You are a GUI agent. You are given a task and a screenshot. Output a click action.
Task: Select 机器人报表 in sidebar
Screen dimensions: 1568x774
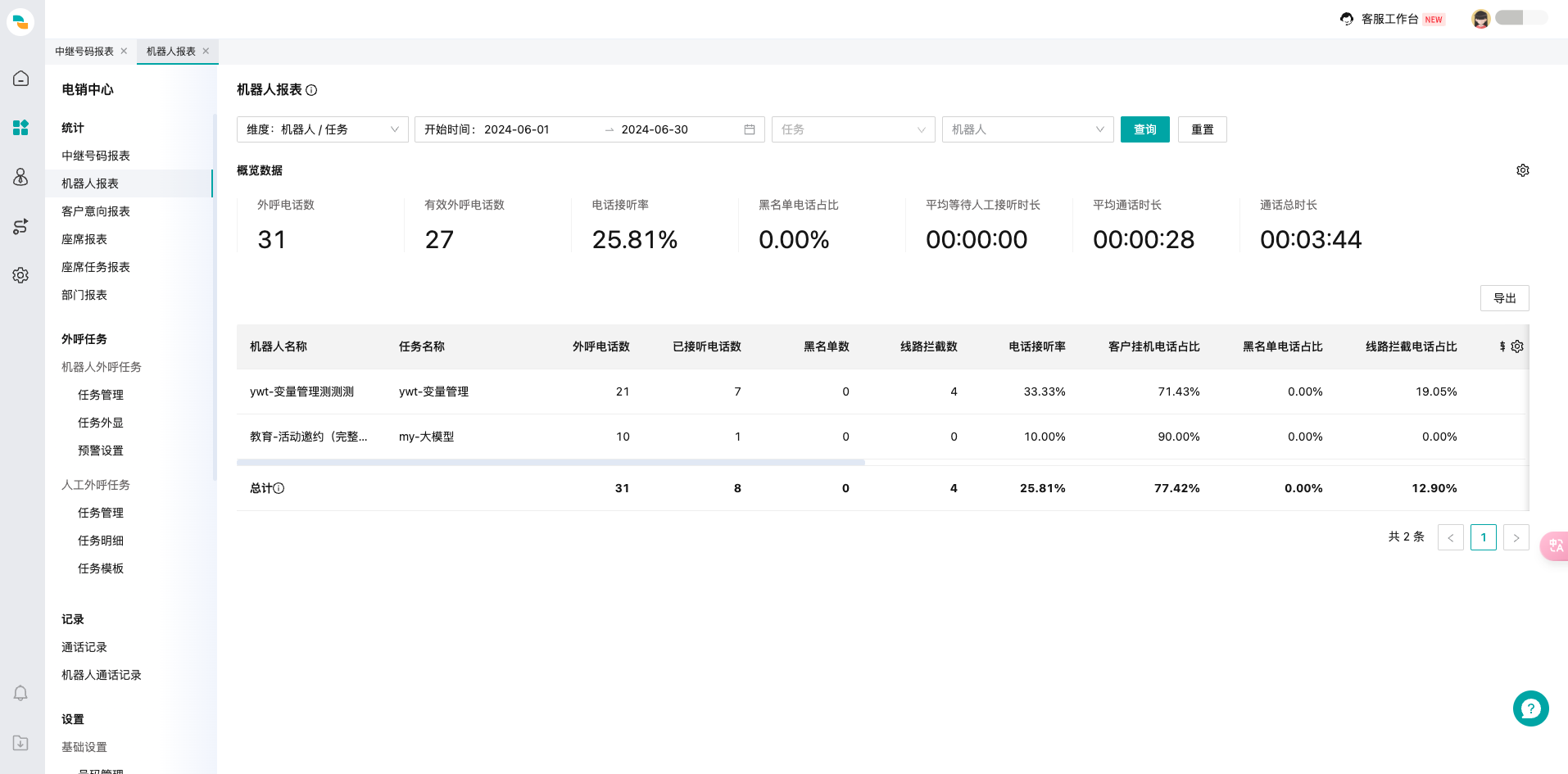click(129, 183)
